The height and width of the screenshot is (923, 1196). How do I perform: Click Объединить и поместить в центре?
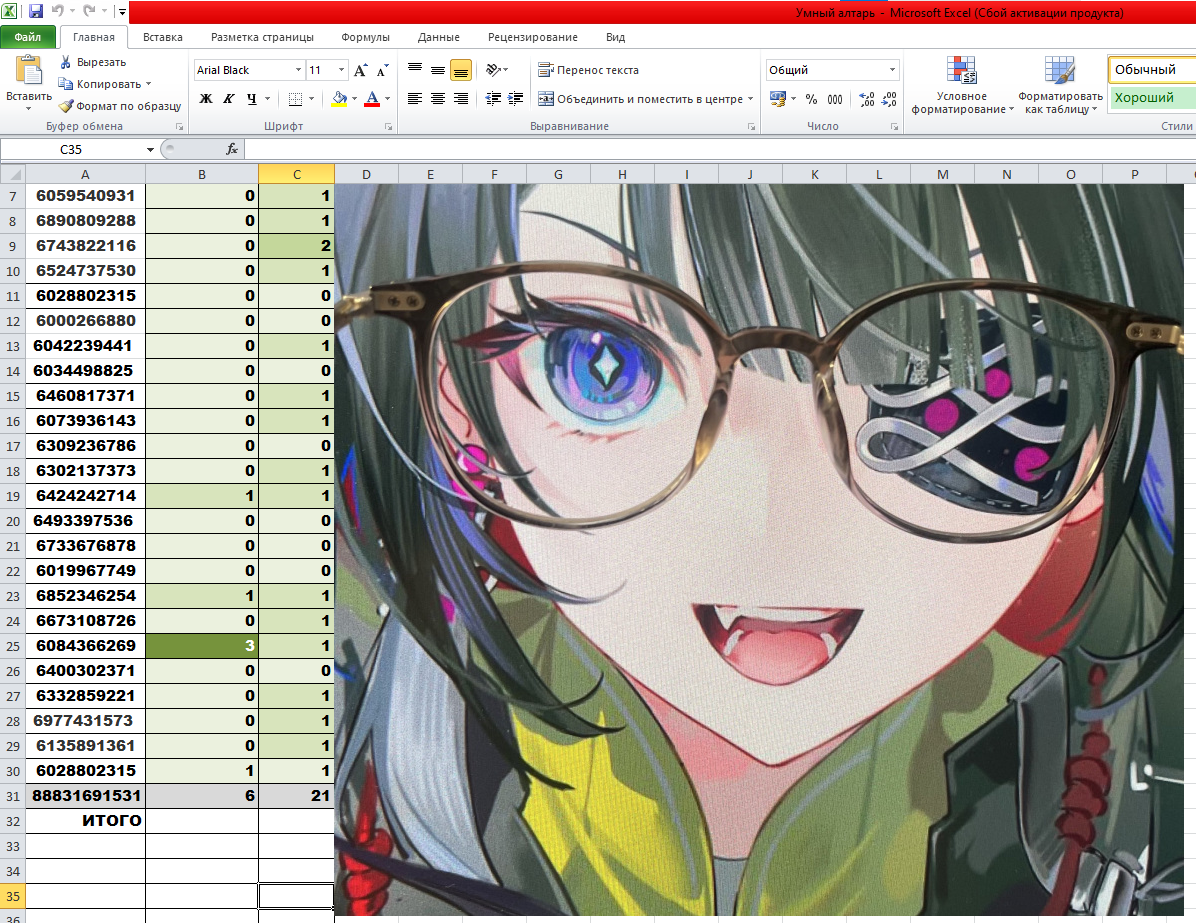[640, 98]
